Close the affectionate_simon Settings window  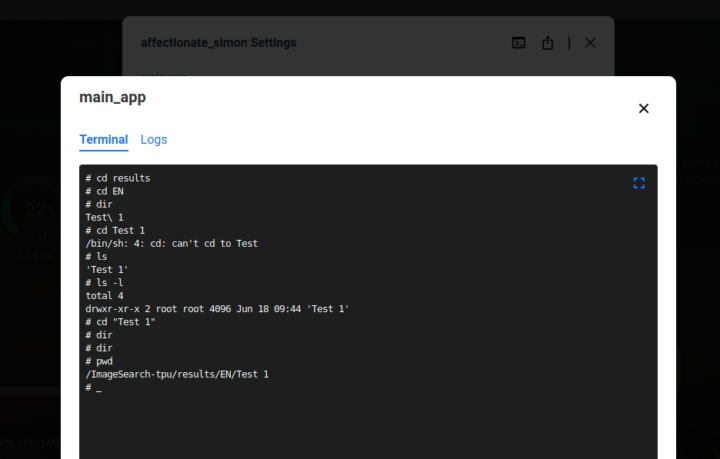point(590,43)
